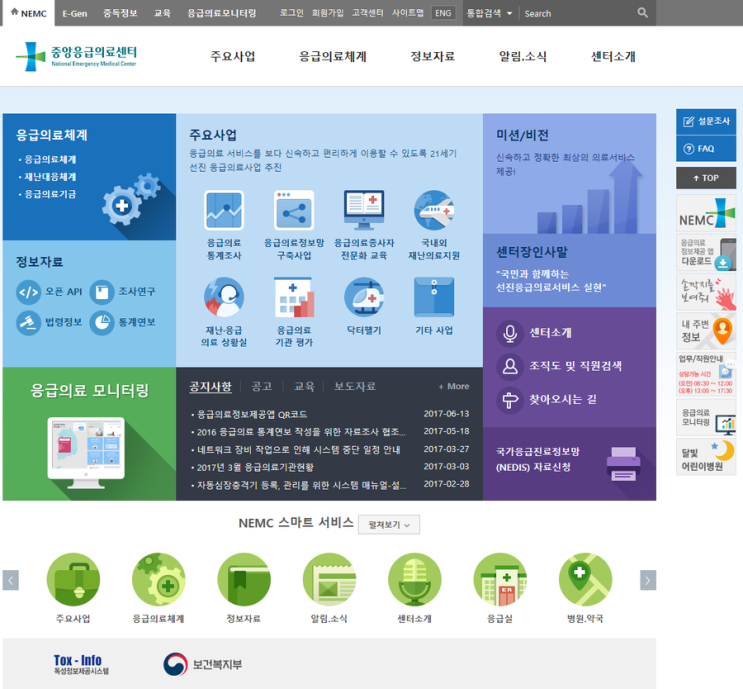This screenshot has height=689, width=743.
Task: Open notice 응급의료정보제공앱 QR코드
Action: pyautogui.click(x=252, y=415)
